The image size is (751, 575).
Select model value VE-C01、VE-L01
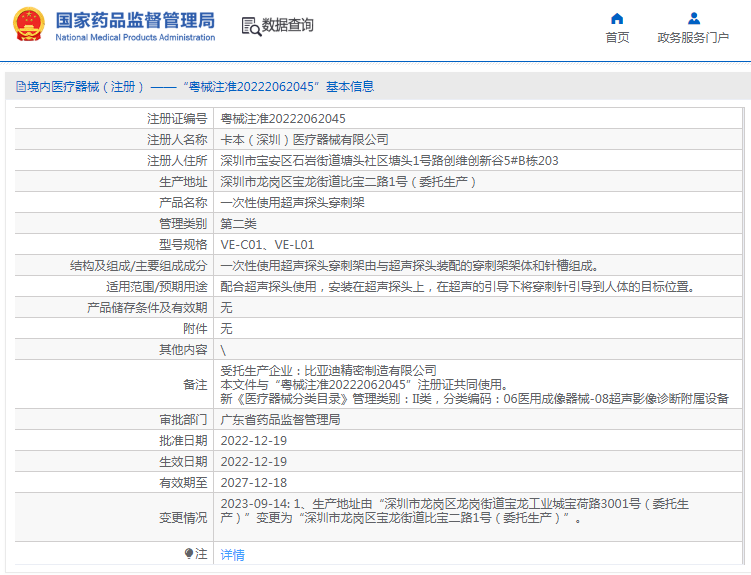pyautogui.click(x=267, y=245)
